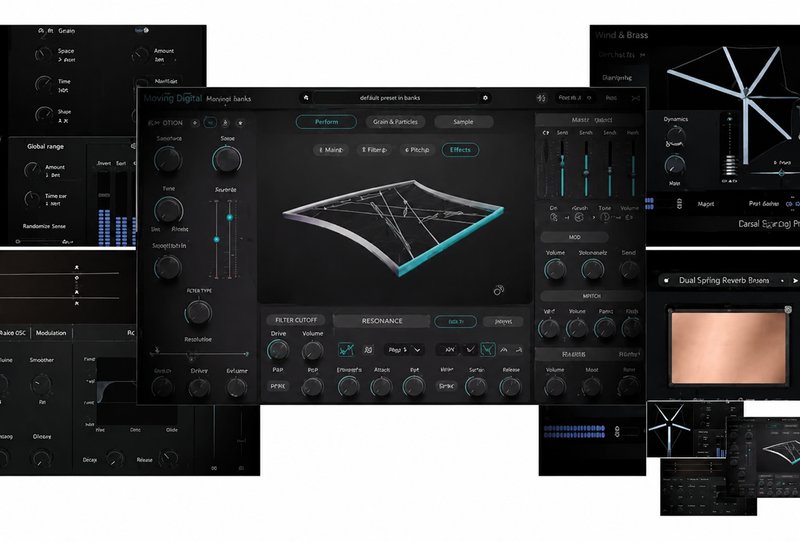Select the Main sub-tab

(x=331, y=150)
